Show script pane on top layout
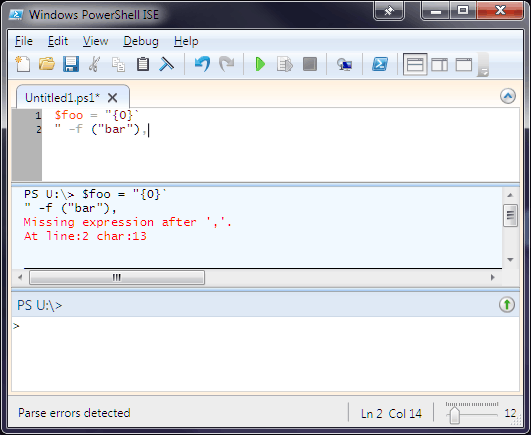The width and height of the screenshot is (531, 435). pos(415,64)
